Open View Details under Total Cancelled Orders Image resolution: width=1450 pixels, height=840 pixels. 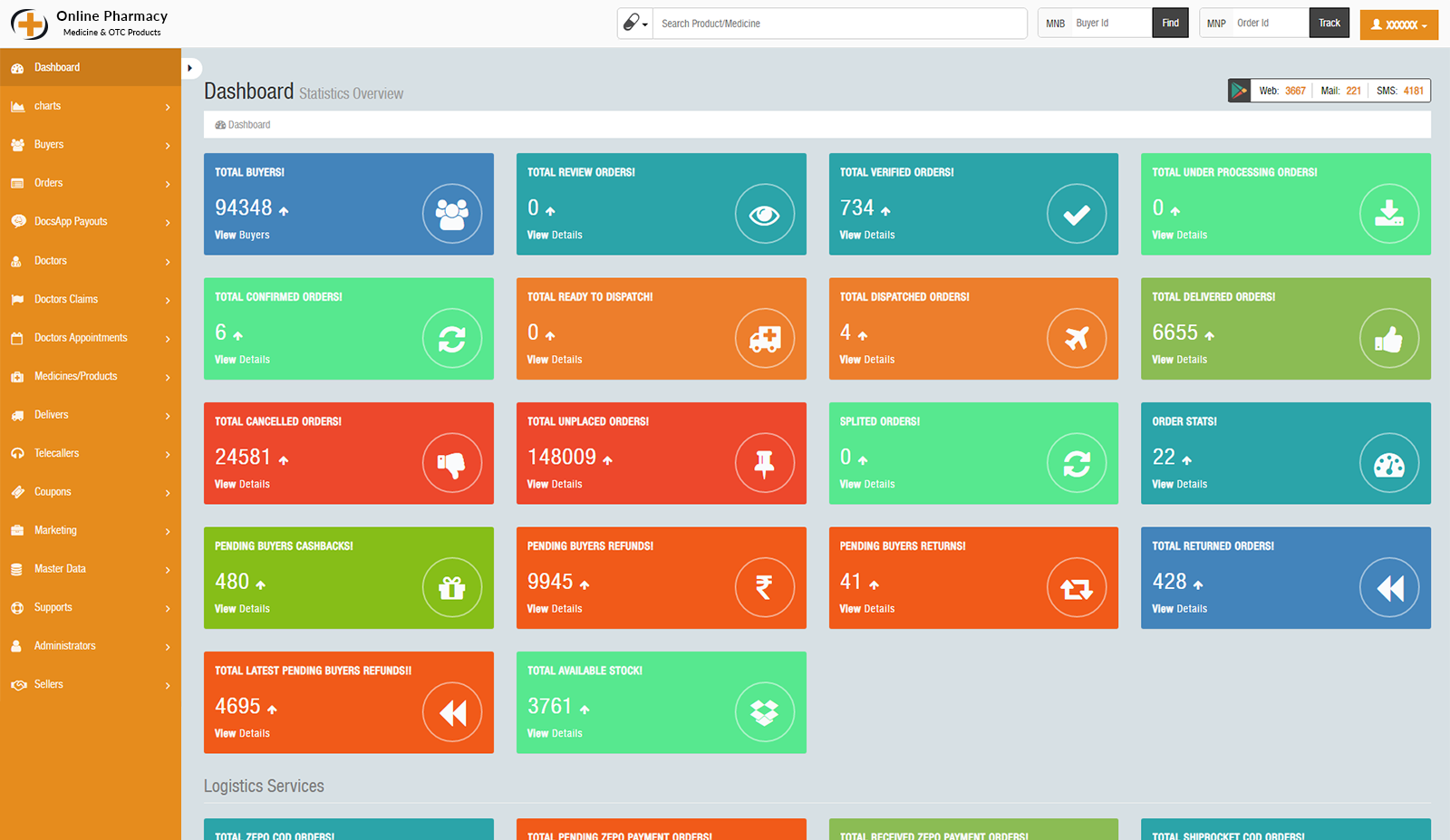(242, 484)
